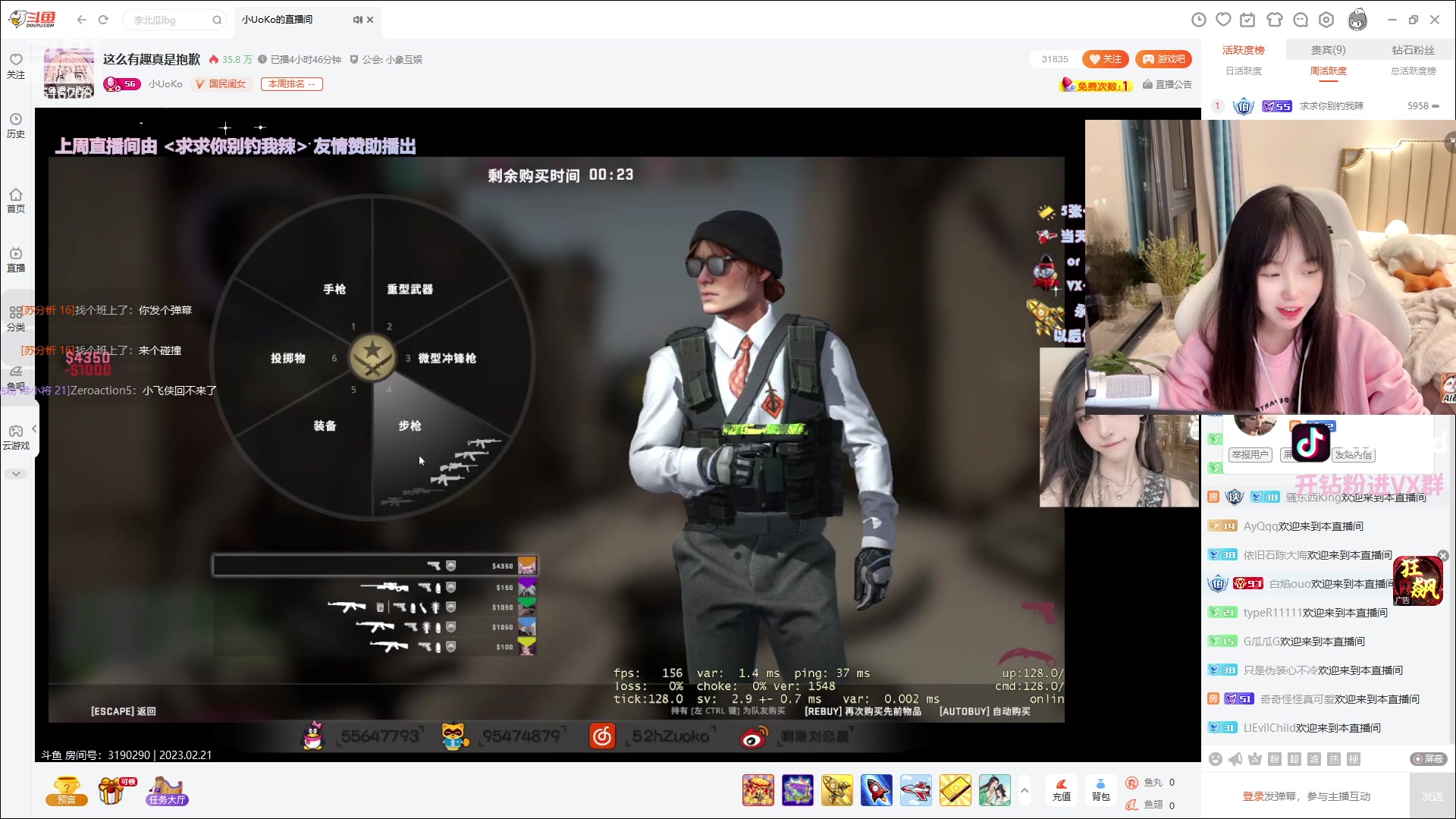Send the rocket gift
Screen dimensions: 1456x819
pyautogui.click(x=877, y=790)
